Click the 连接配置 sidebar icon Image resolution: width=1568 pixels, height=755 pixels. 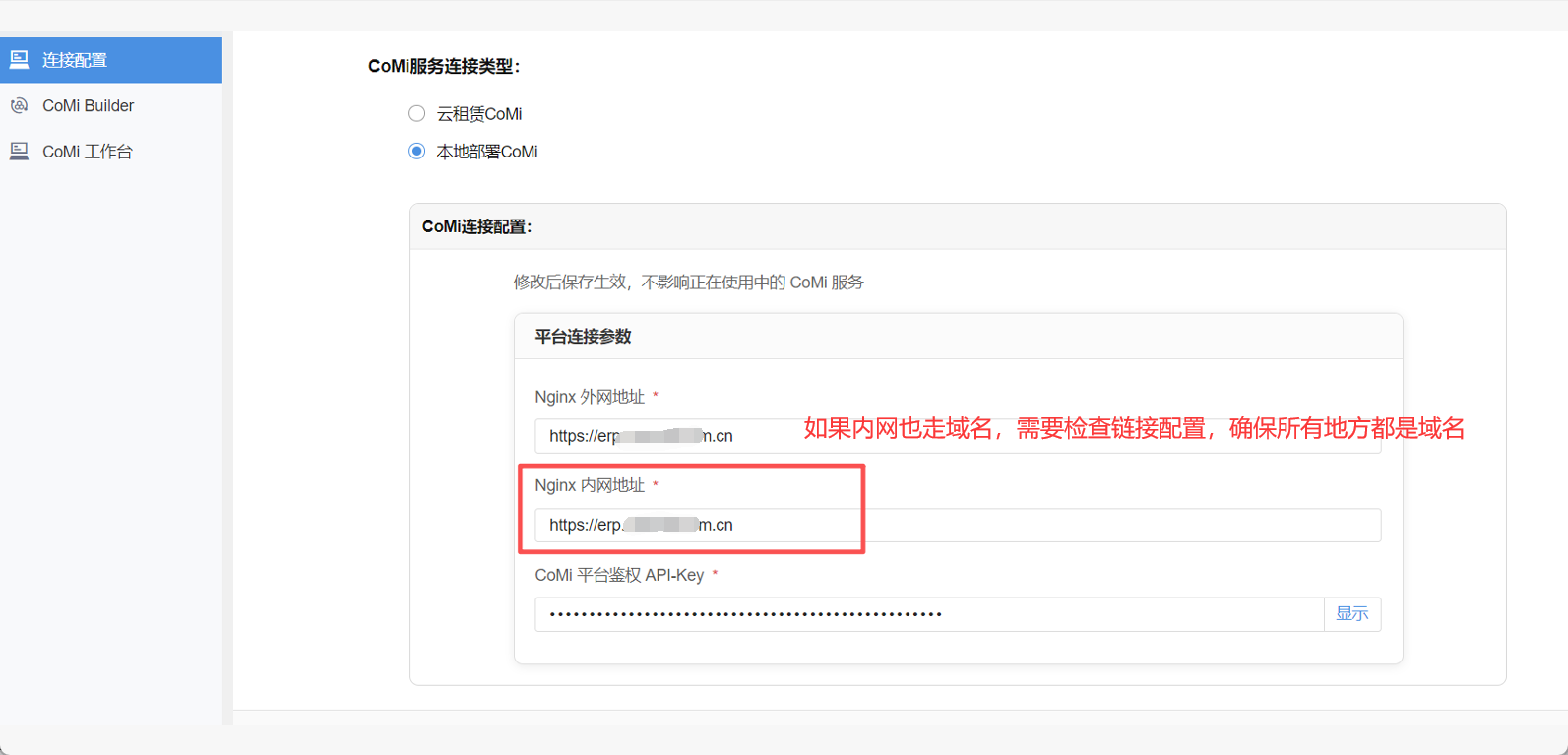pyautogui.click(x=19, y=60)
